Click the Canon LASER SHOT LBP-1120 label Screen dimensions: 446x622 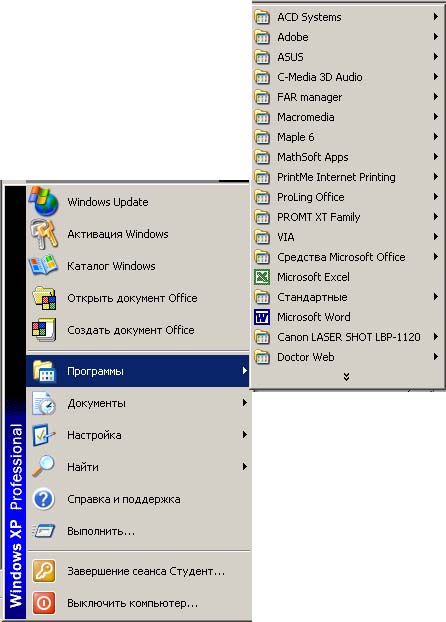349,337
